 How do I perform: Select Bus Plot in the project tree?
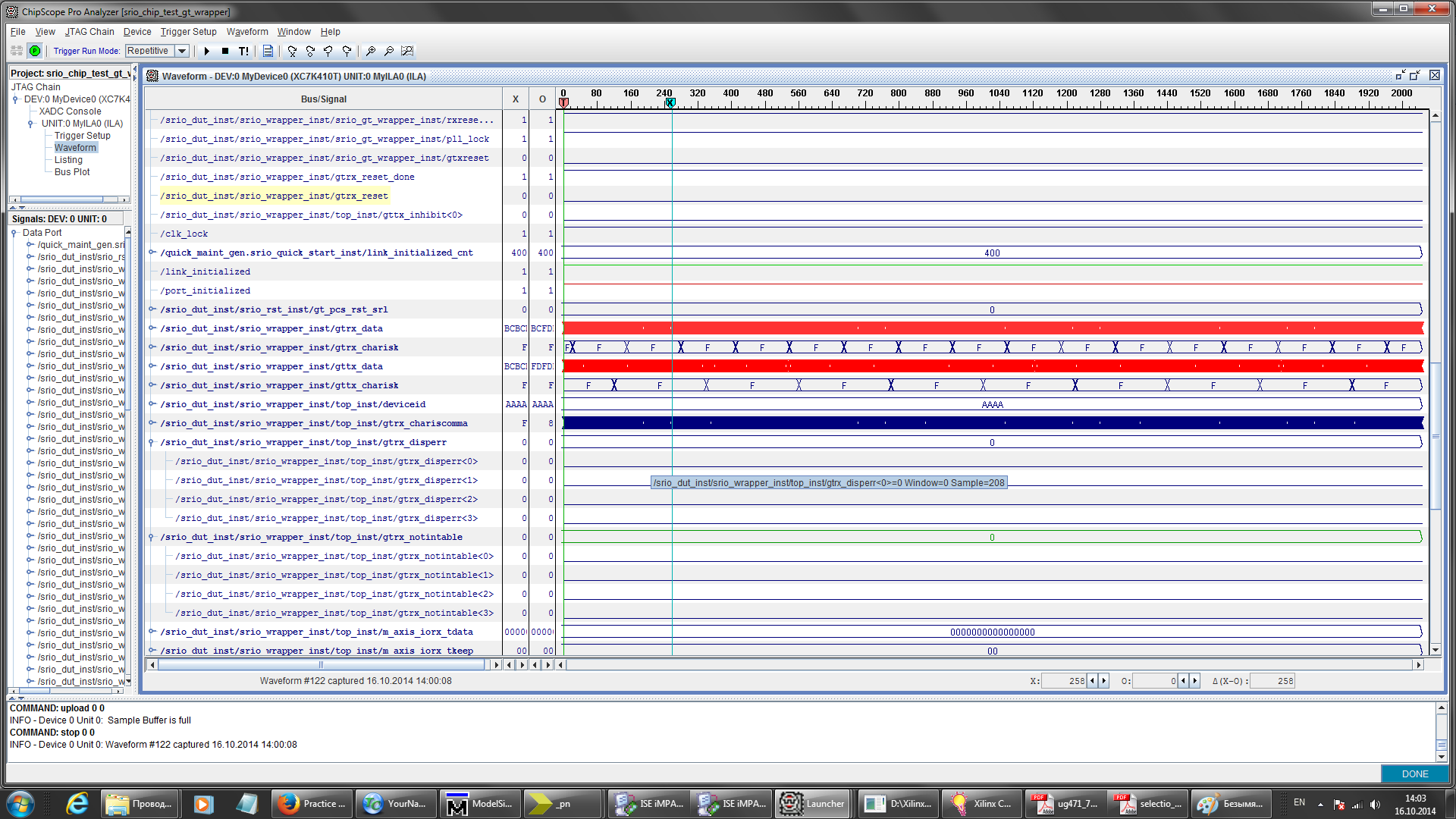tap(72, 172)
